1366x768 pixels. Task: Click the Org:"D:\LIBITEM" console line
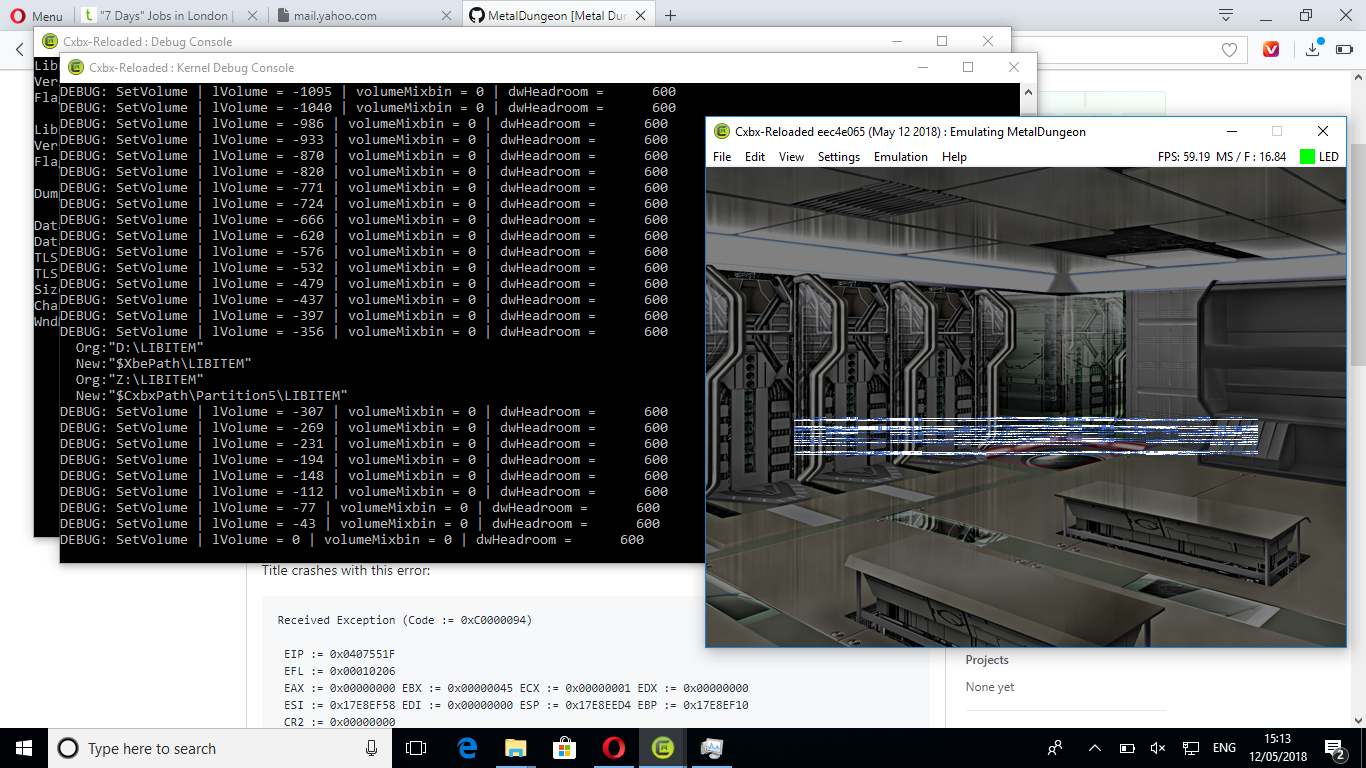click(x=139, y=348)
